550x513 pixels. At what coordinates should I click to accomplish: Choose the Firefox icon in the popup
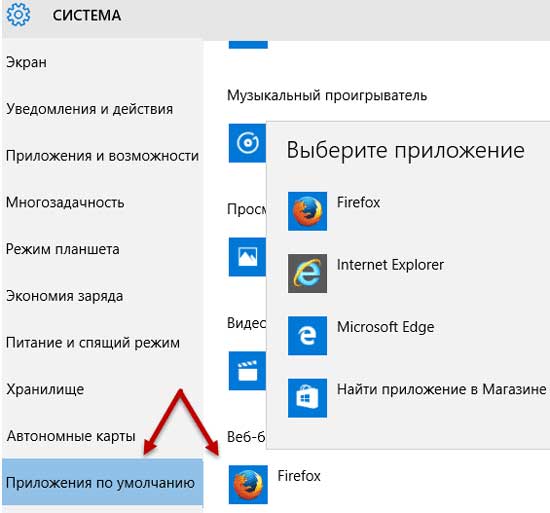[307, 211]
